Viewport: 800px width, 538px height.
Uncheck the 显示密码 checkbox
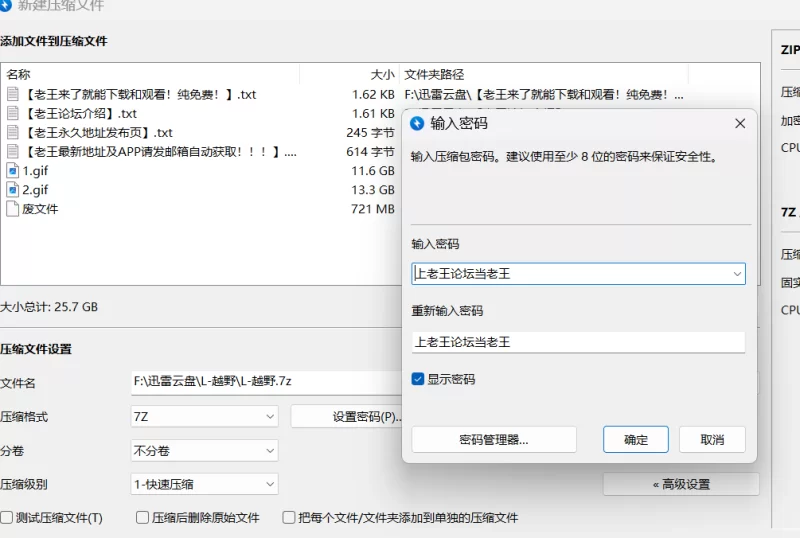(x=417, y=379)
